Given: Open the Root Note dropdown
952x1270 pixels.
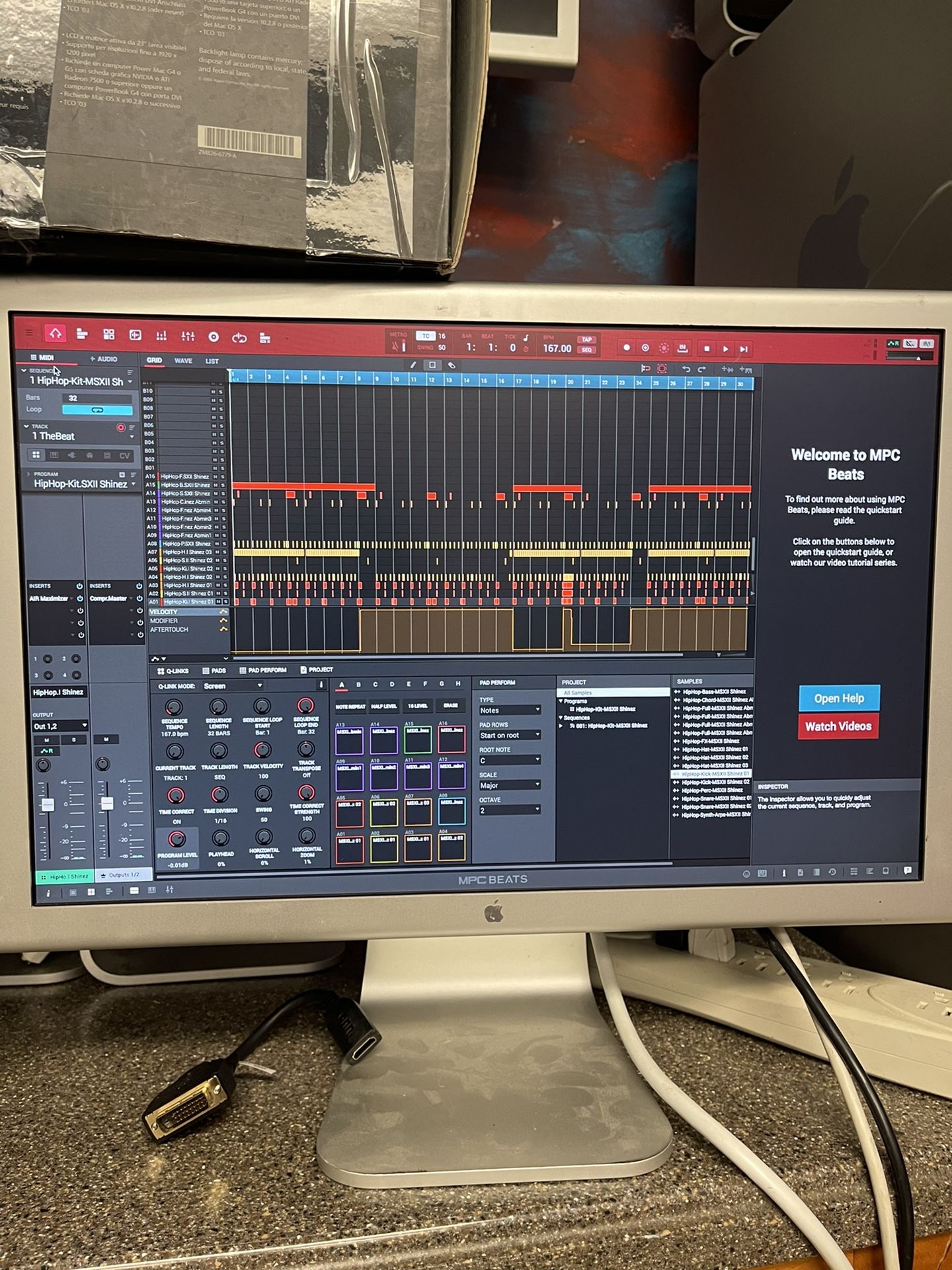Looking at the screenshot, I should point(510,760).
